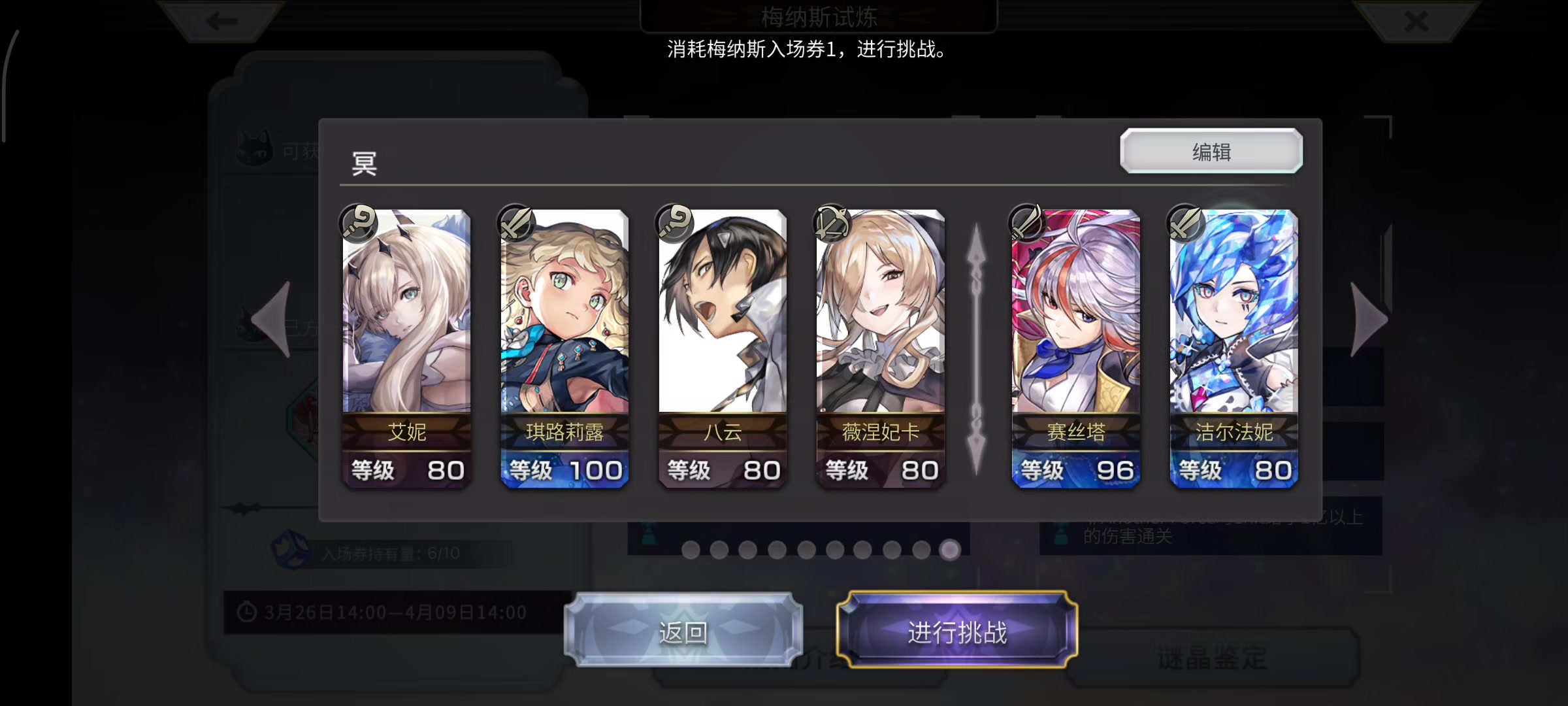Start the battle with 进行挑战
The height and width of the screenshot is (706, 1568).
coord(957,631)
